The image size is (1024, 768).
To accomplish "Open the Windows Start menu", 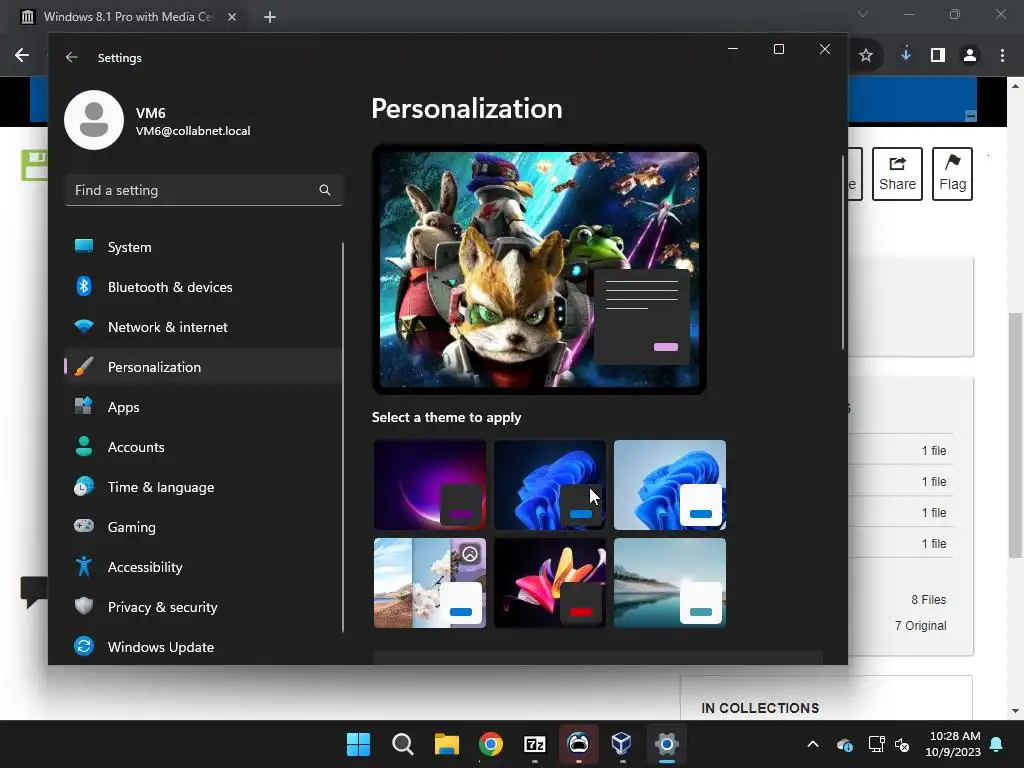I will pyautogui.click(x=358, y=744).
